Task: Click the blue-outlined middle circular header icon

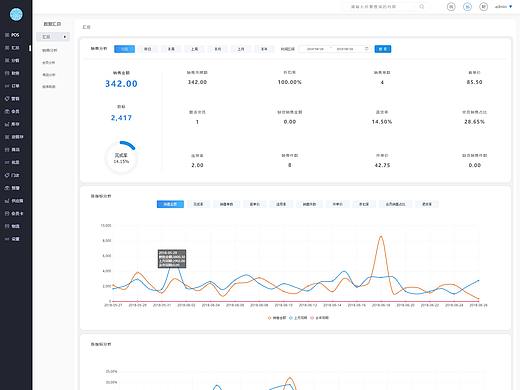Action: [x=467, y=6]
